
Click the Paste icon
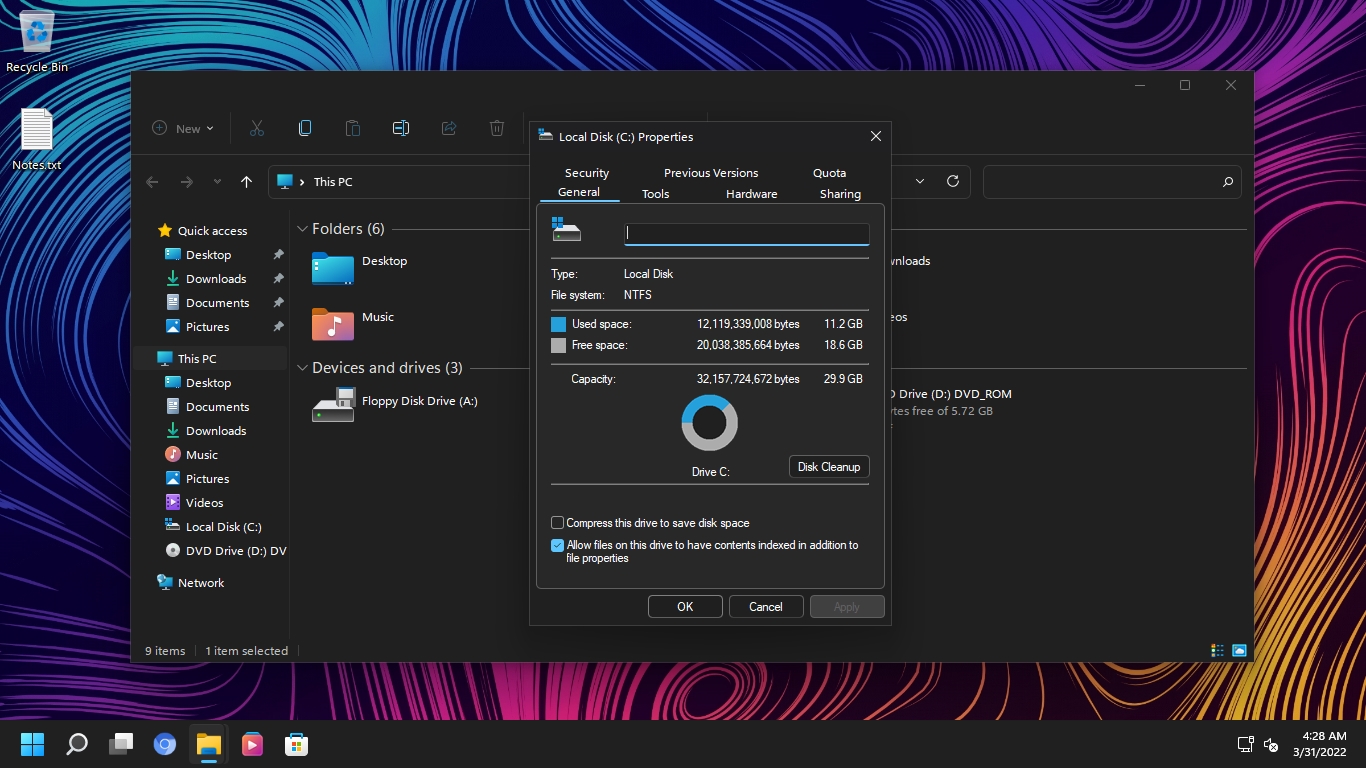point(352,128)
